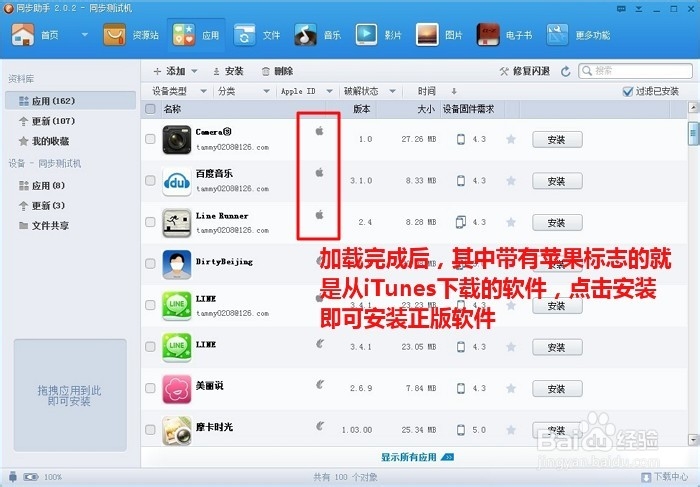Open the title bar menu dropdown icon
The height and width of the screenshot is (487, 700).
pos(639,9)
